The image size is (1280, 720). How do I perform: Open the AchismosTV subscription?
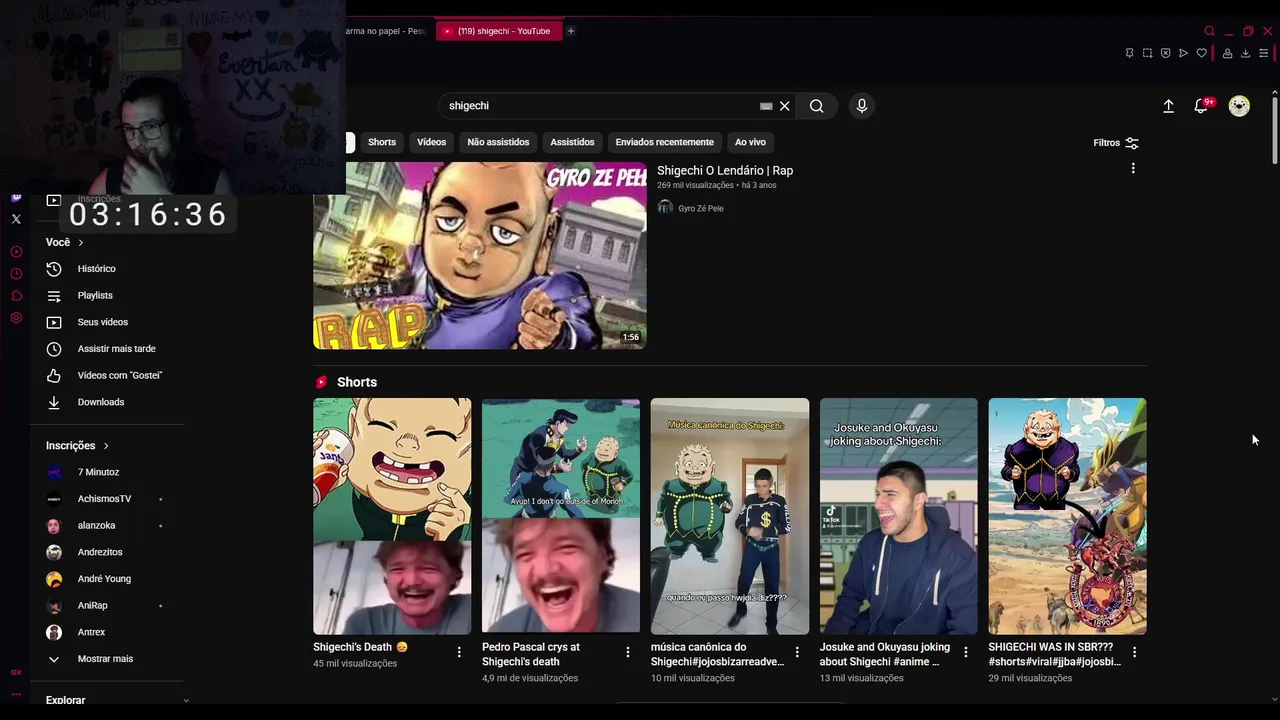tap(104, 499)
